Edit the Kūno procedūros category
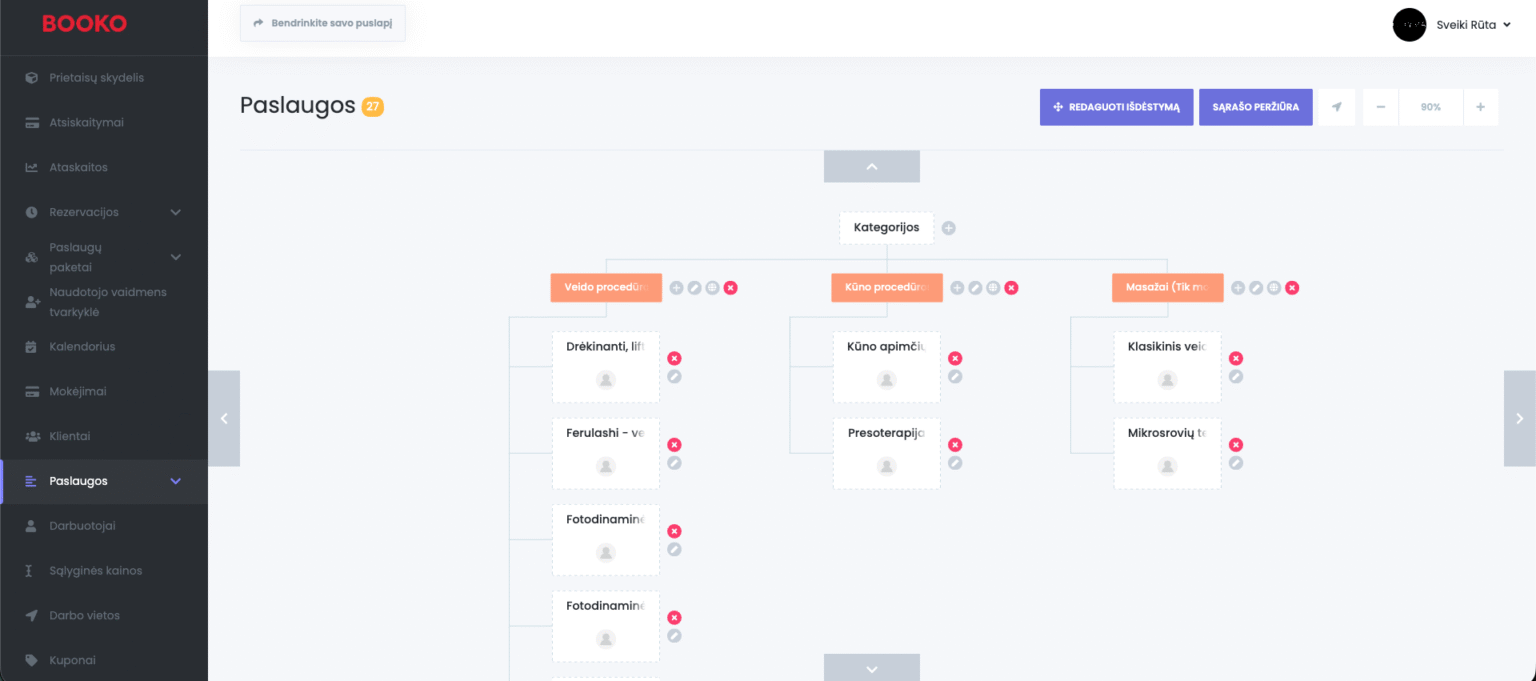This screenshot has width=1536, height=681. 975,288
